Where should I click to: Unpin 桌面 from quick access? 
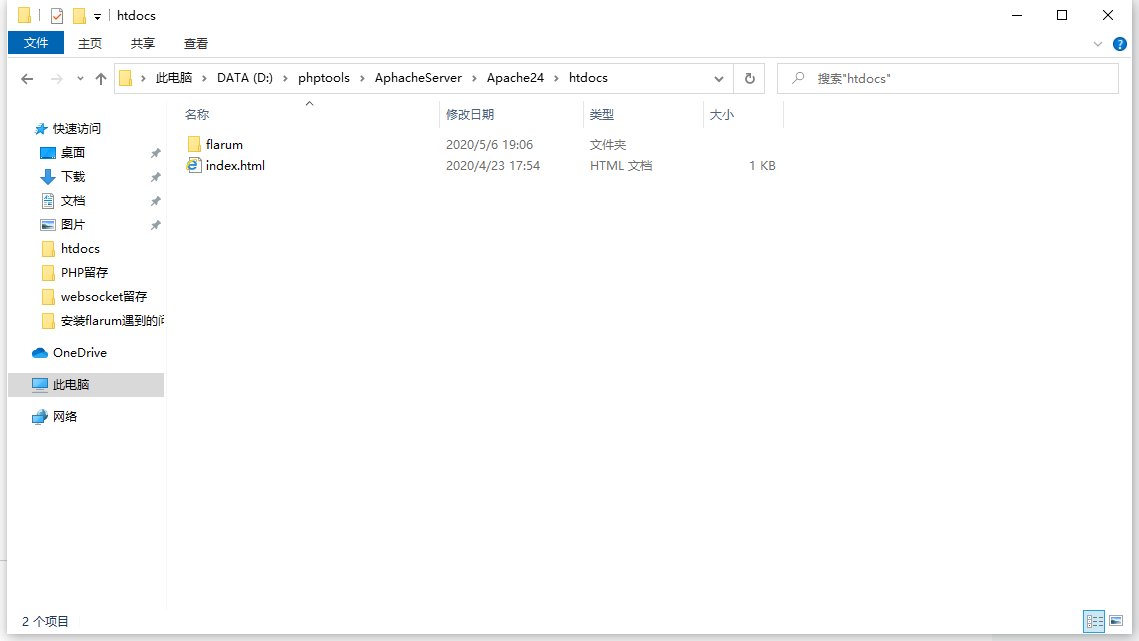point(157,152)
